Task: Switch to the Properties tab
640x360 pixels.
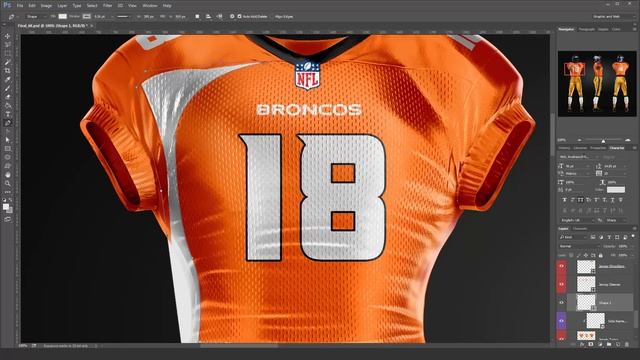Action: point(598,148)
